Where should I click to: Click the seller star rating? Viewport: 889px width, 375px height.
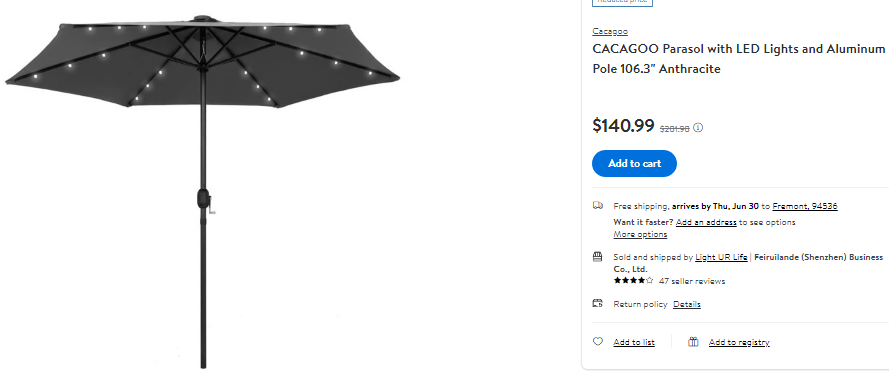tap(633, 280)
